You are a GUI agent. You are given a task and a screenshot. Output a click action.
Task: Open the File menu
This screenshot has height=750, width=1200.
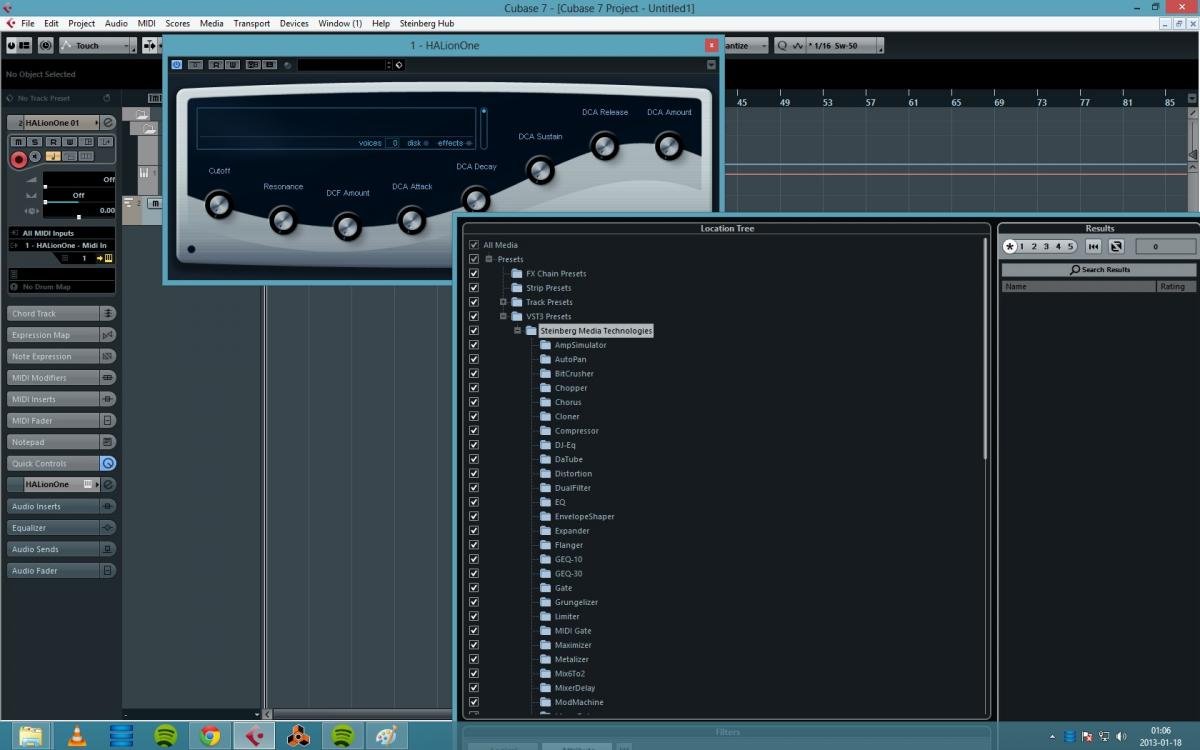[x=27, y=23]
